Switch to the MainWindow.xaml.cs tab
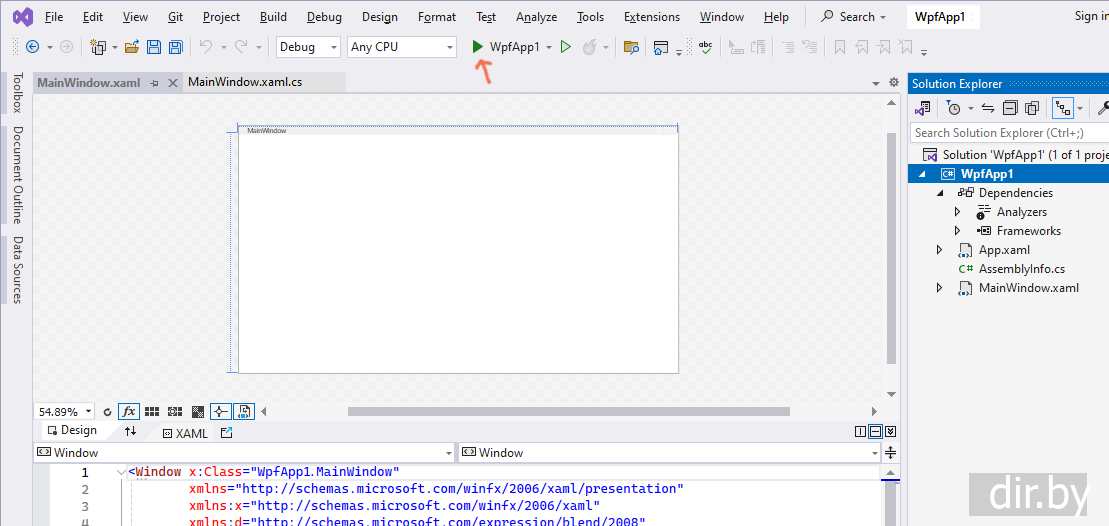The image size is (1109, 526). [245, 82]
